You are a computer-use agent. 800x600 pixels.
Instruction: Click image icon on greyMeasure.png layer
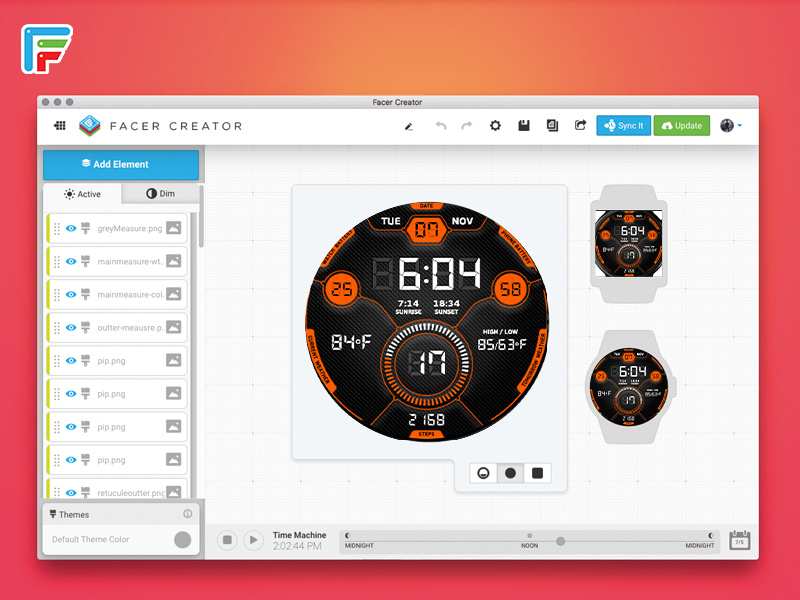pos(173,228)
